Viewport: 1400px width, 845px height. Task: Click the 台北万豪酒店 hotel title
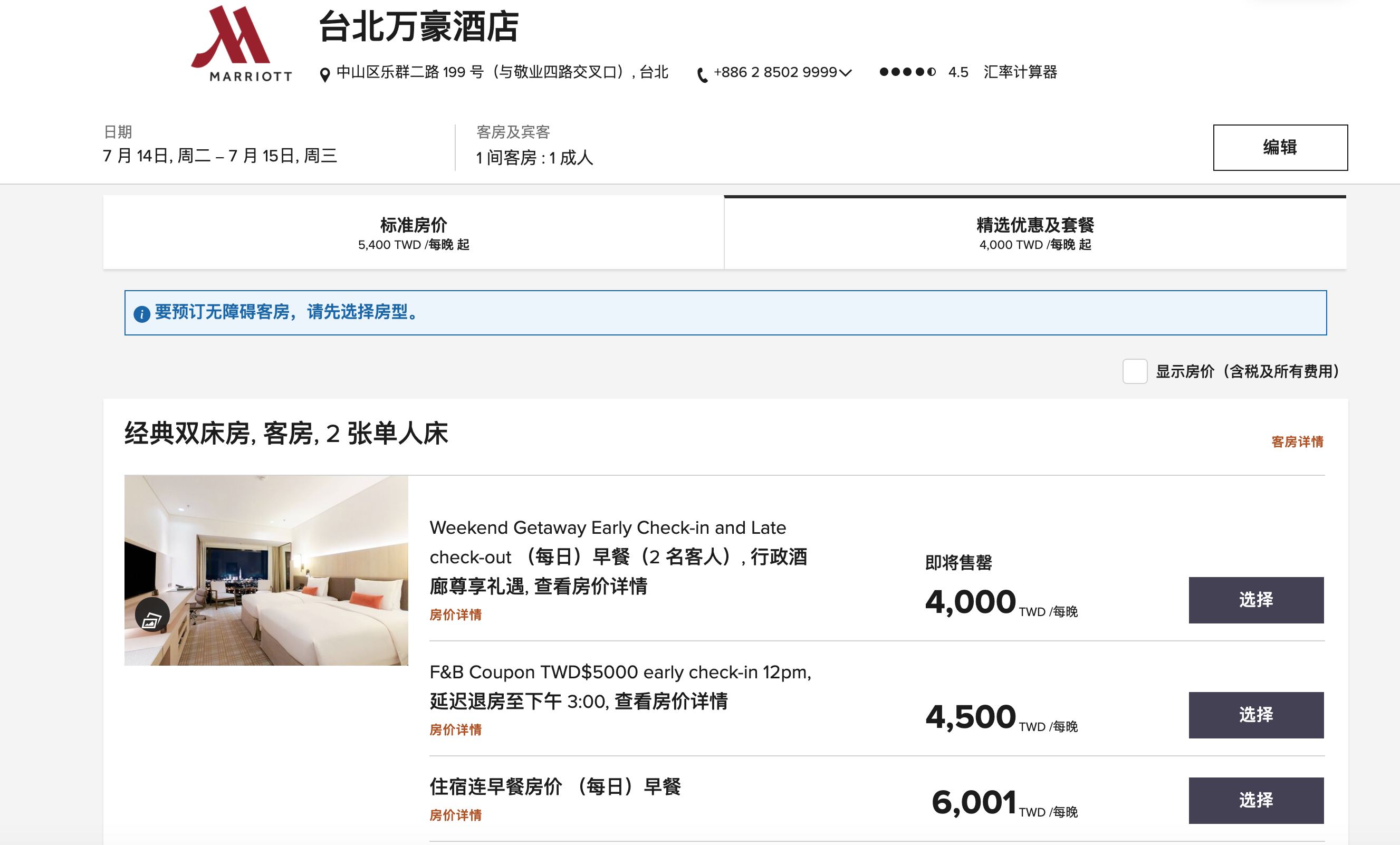click(418, 27)
